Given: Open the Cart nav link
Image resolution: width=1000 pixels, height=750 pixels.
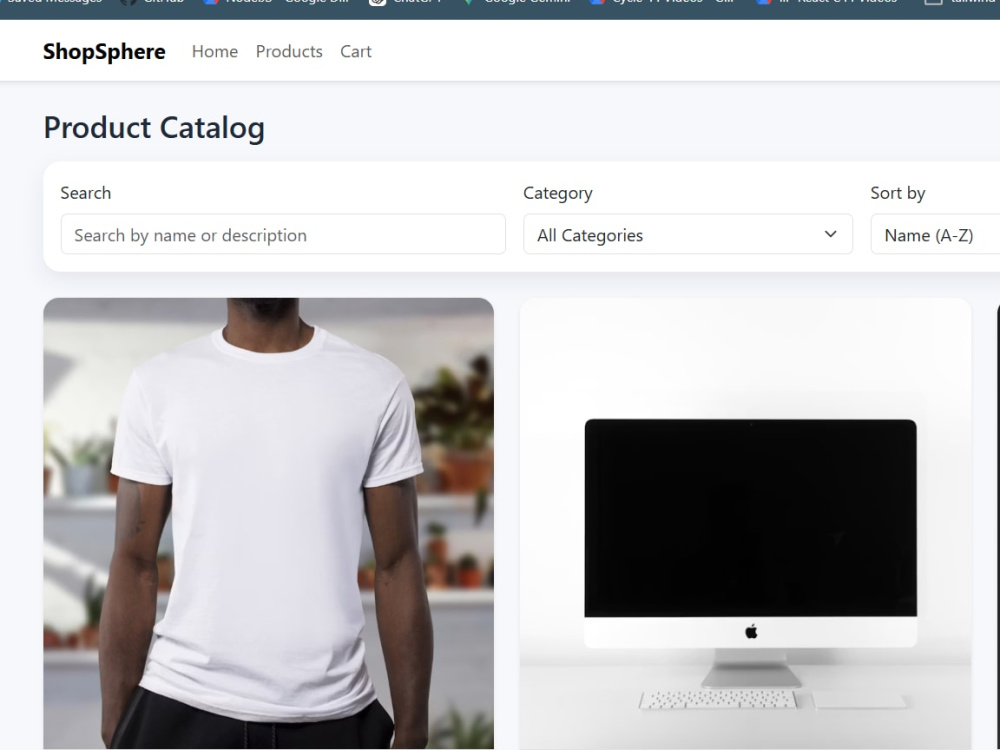Looking at the screenshot, I should click(x=356, y=52).
